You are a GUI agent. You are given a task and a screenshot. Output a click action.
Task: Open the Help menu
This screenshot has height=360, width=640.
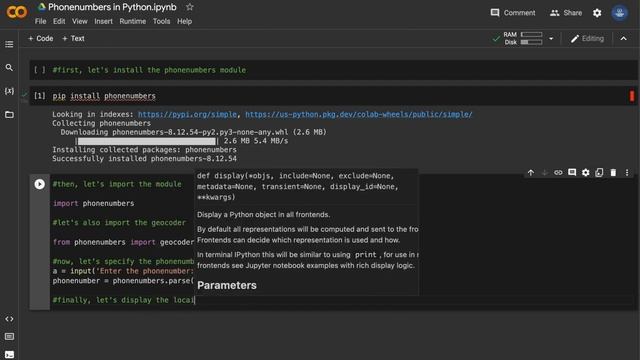click(x=184, y=21)
